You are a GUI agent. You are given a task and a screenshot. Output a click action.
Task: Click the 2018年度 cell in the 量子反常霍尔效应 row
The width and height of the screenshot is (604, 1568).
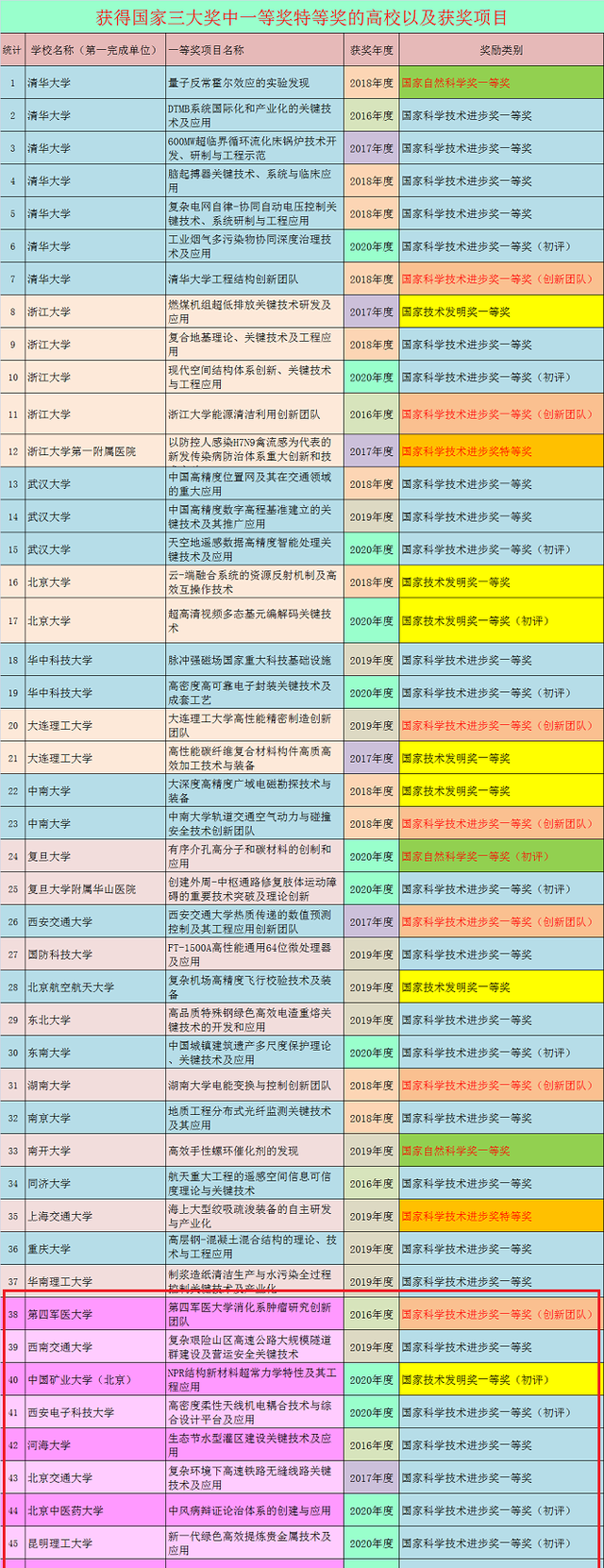tap(372, 83)
